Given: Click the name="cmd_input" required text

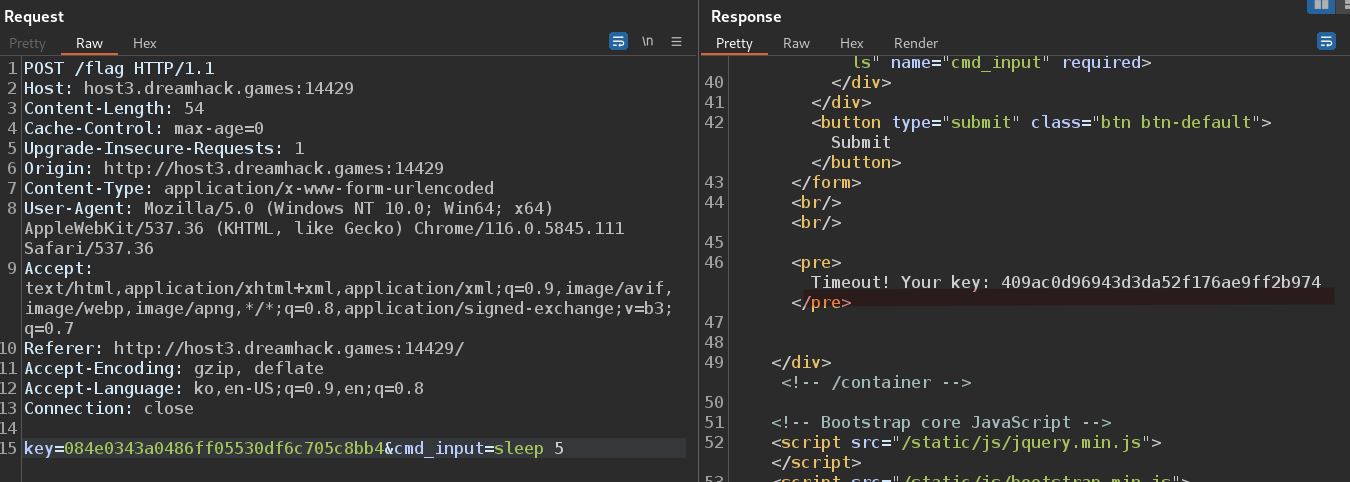Looking at the screenshot, I should coord(1021,62).
